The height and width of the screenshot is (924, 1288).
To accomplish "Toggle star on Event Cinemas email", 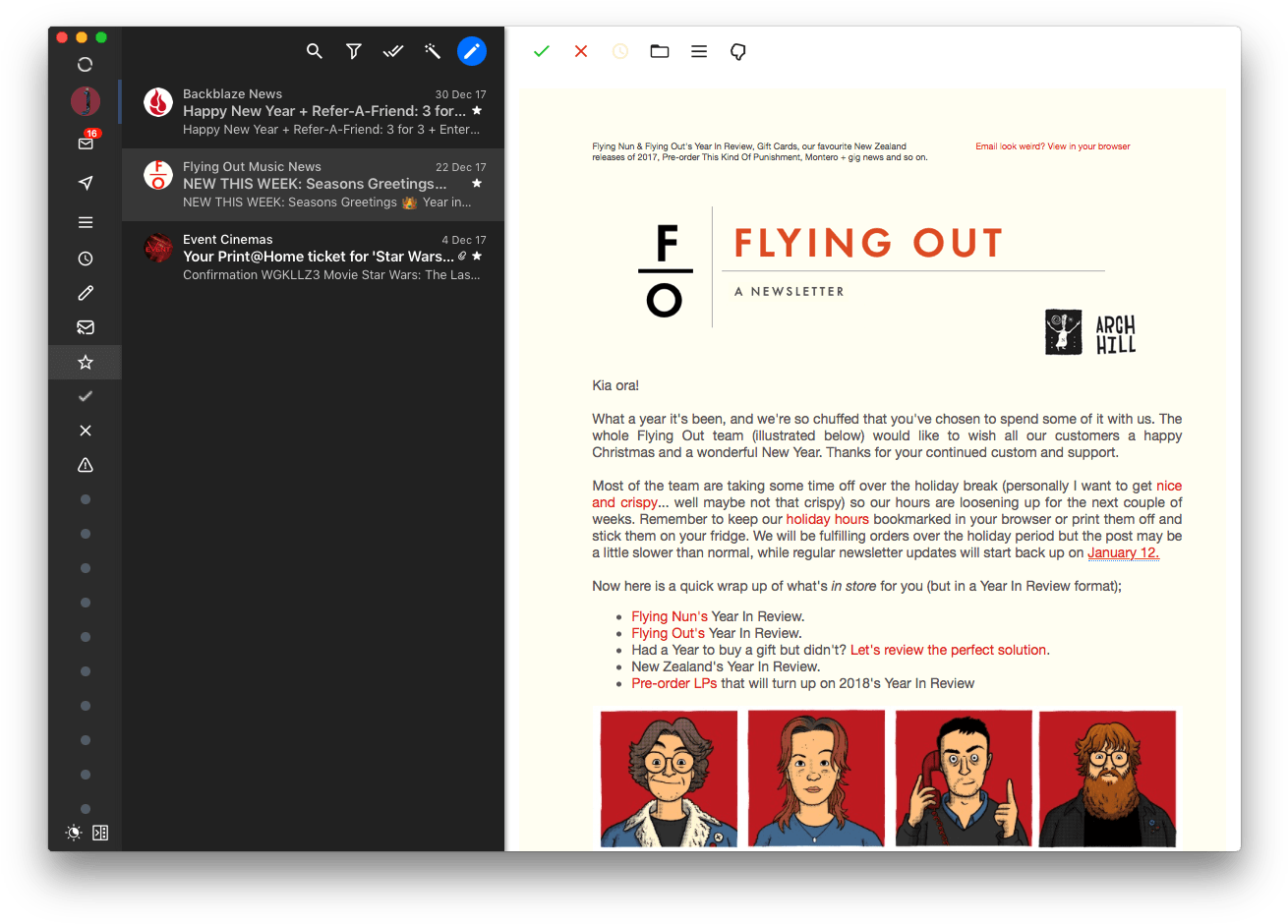I will click(x=477, y=257).
